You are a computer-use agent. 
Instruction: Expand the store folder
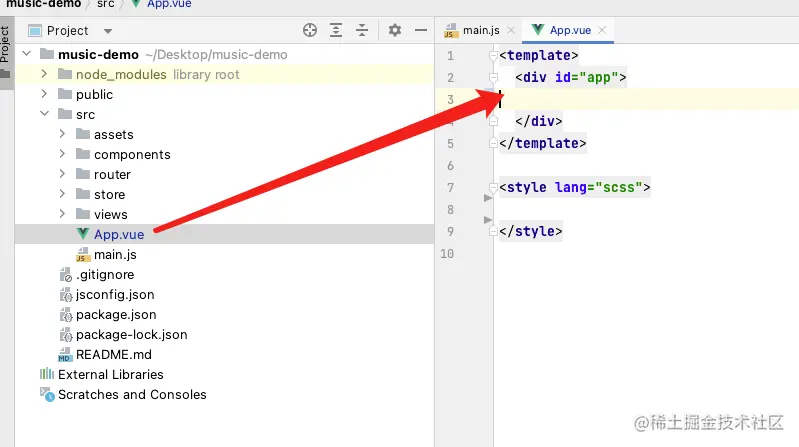coord(62,194)
